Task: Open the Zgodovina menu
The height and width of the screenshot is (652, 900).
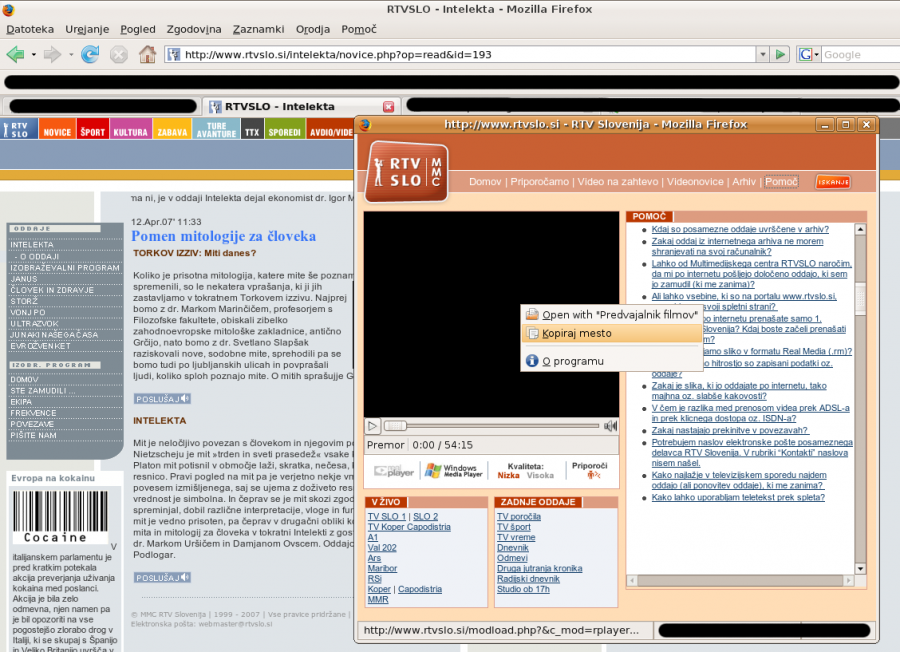Action: coord(194,29)
